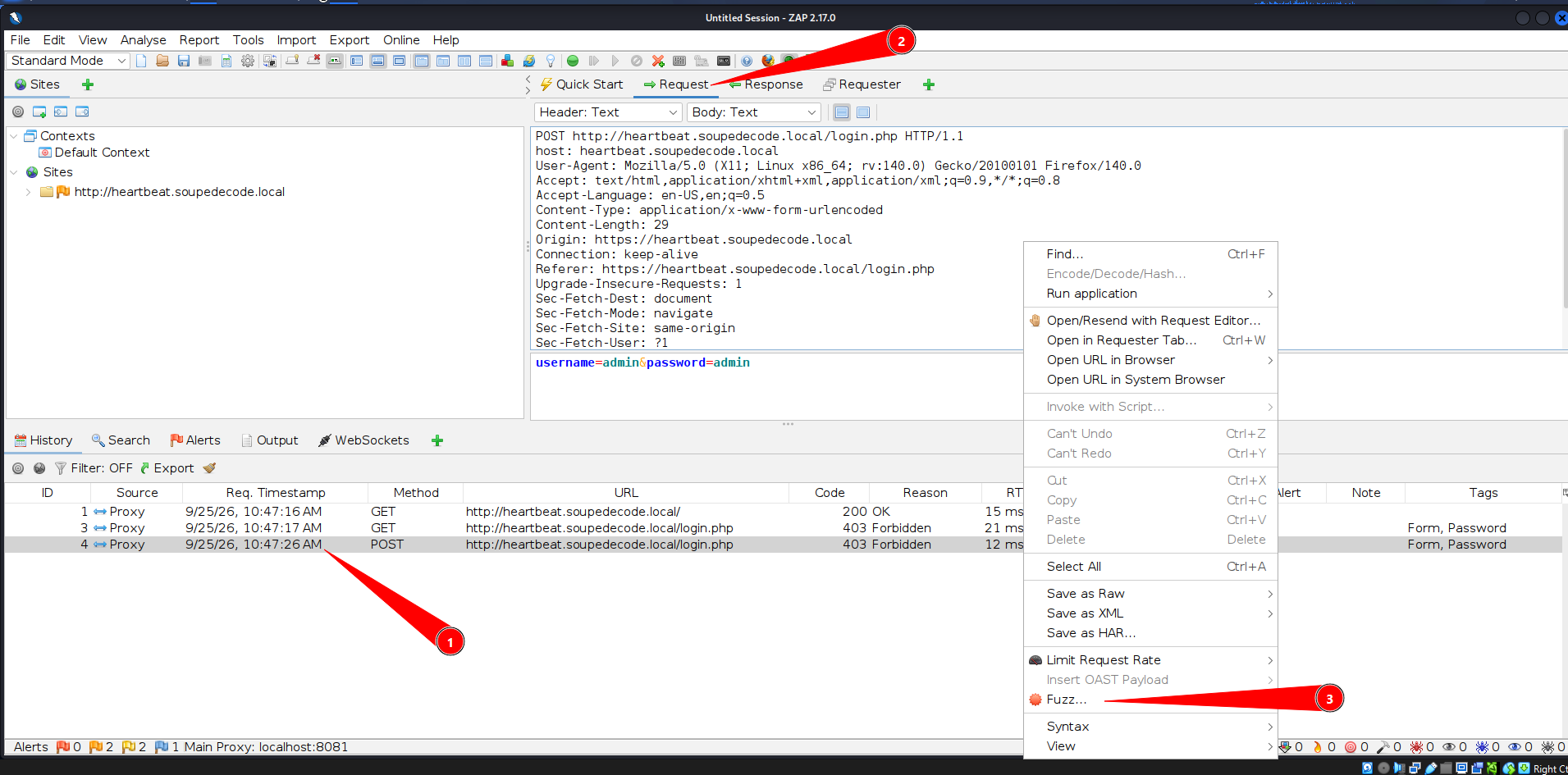Expand the Save as Raw submenu
Screen dimensions: 1568x775
1150,594
